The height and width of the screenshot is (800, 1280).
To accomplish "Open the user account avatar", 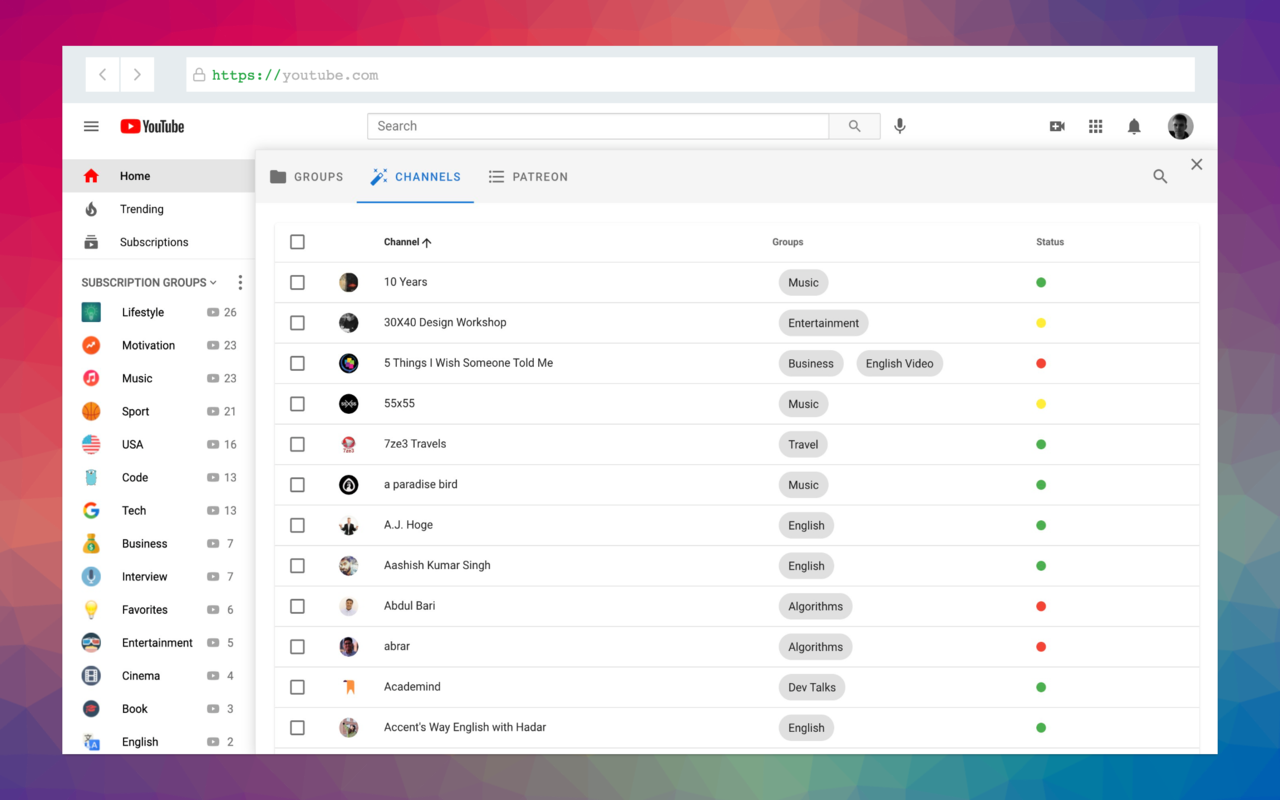I will (1180, 126).
